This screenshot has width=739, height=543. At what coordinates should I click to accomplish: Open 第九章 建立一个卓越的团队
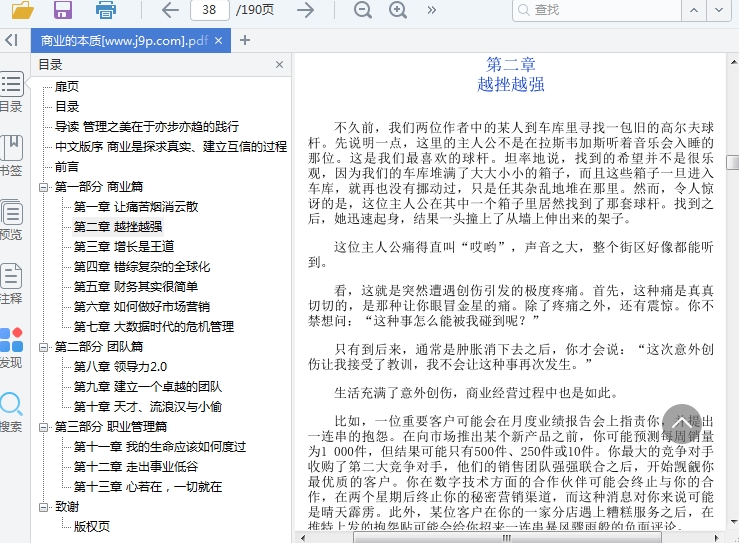coord(148,387)
